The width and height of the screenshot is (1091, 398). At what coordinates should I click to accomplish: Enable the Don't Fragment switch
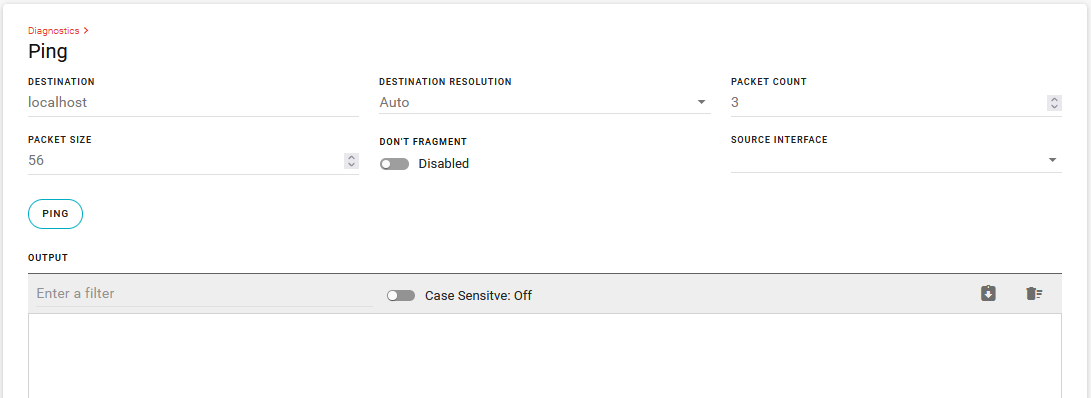394,164
